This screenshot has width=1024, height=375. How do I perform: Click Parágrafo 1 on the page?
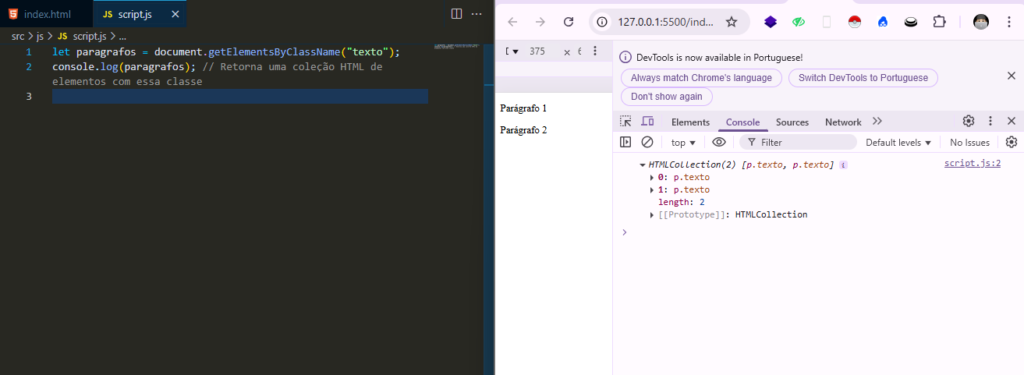pyautogui.click(x=523, y=108)
